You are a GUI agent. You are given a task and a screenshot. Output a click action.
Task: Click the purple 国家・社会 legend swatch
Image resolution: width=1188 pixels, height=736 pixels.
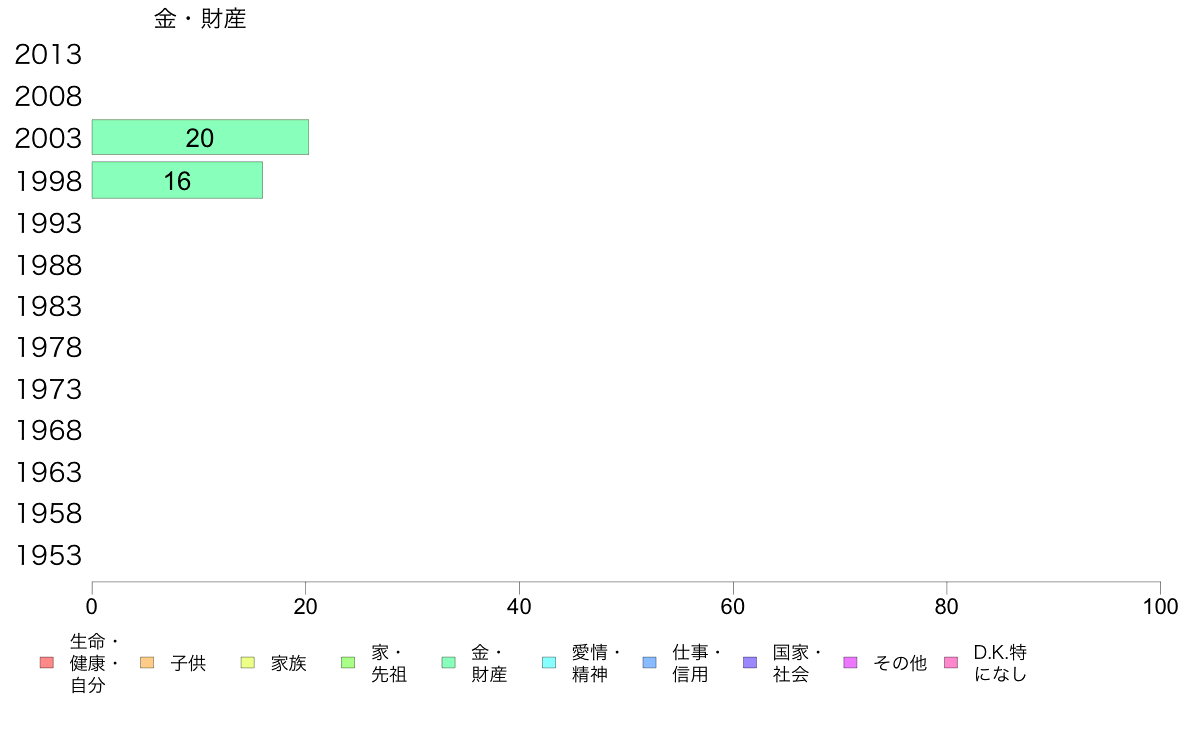[750, 663]
